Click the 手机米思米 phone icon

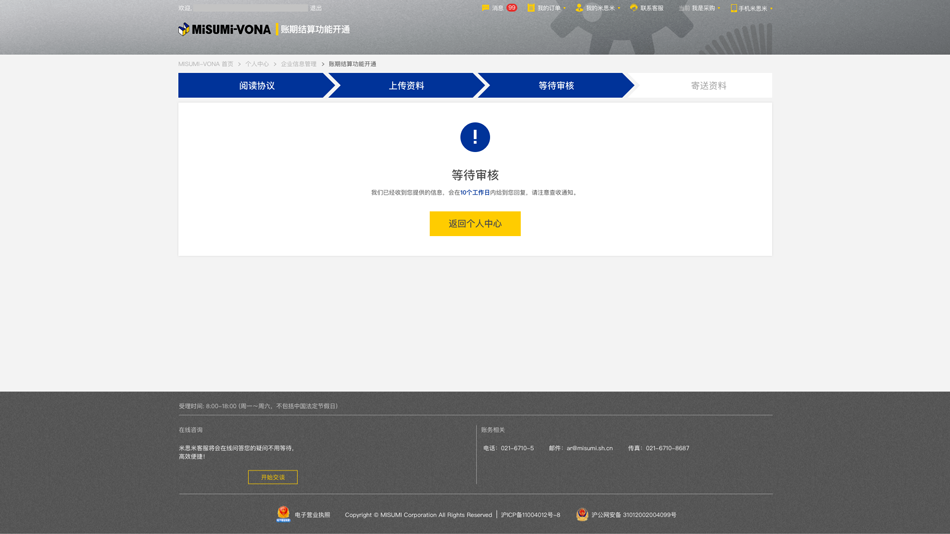(x=734, y=8)
